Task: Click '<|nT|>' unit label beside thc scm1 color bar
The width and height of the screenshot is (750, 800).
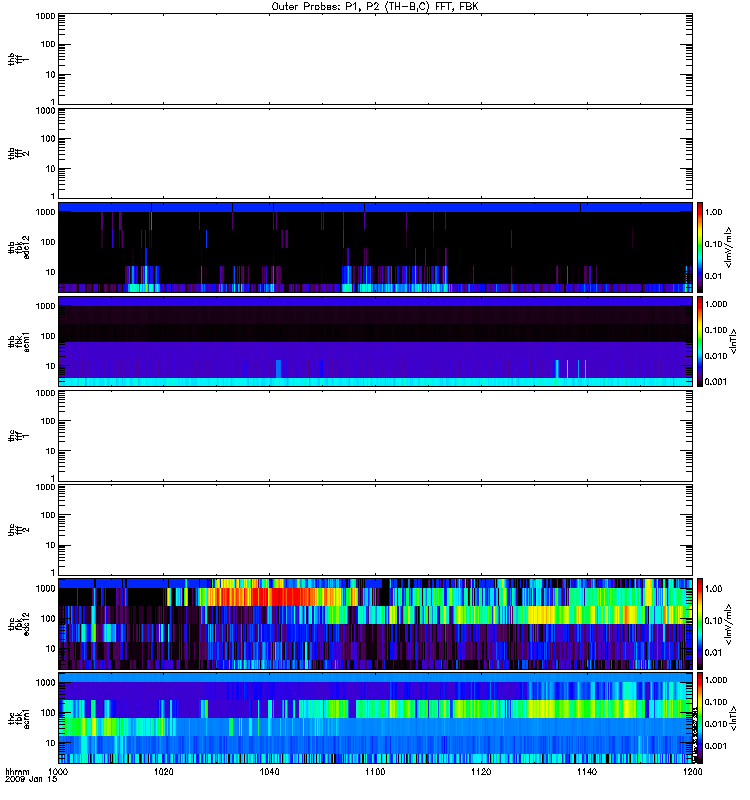Action: pyautogui.click(x=734, y=718)
